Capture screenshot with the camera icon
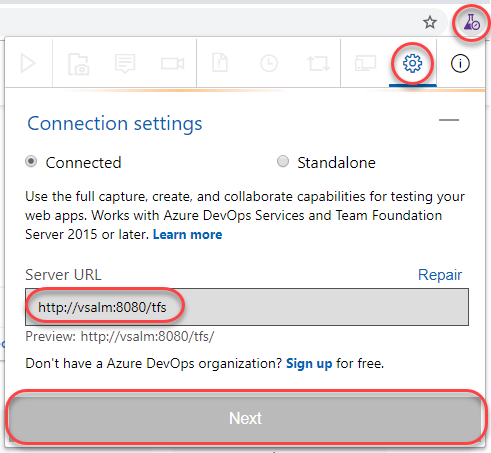Viewport: 491px width, 453px height. 78,63
